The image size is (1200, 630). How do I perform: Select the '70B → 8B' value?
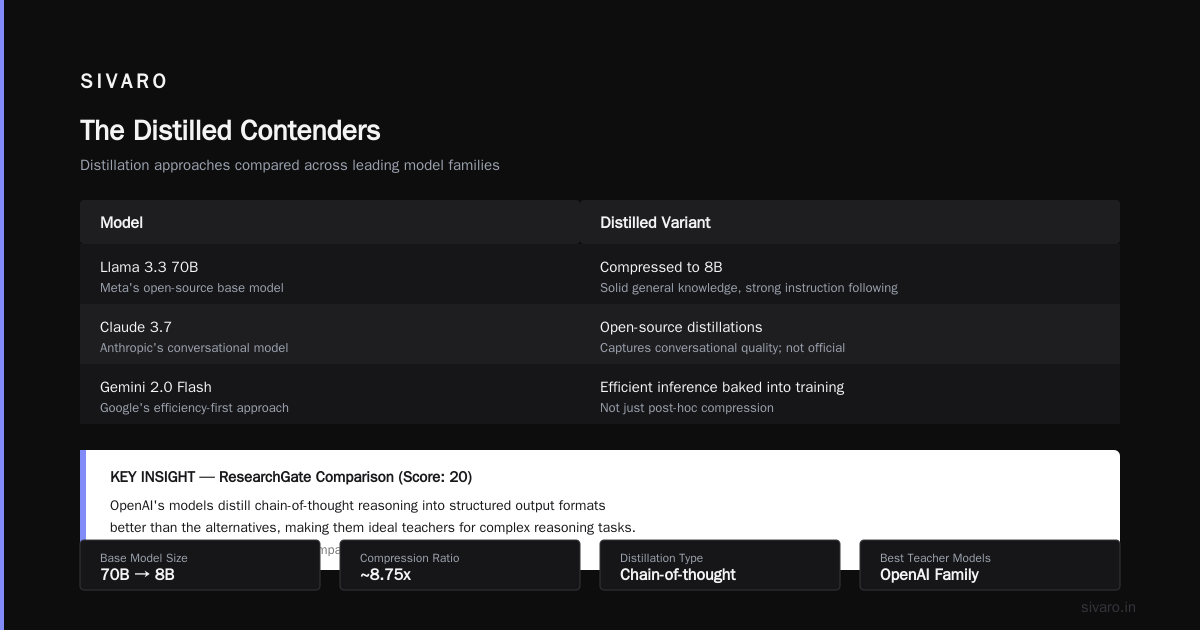(137, 575)
